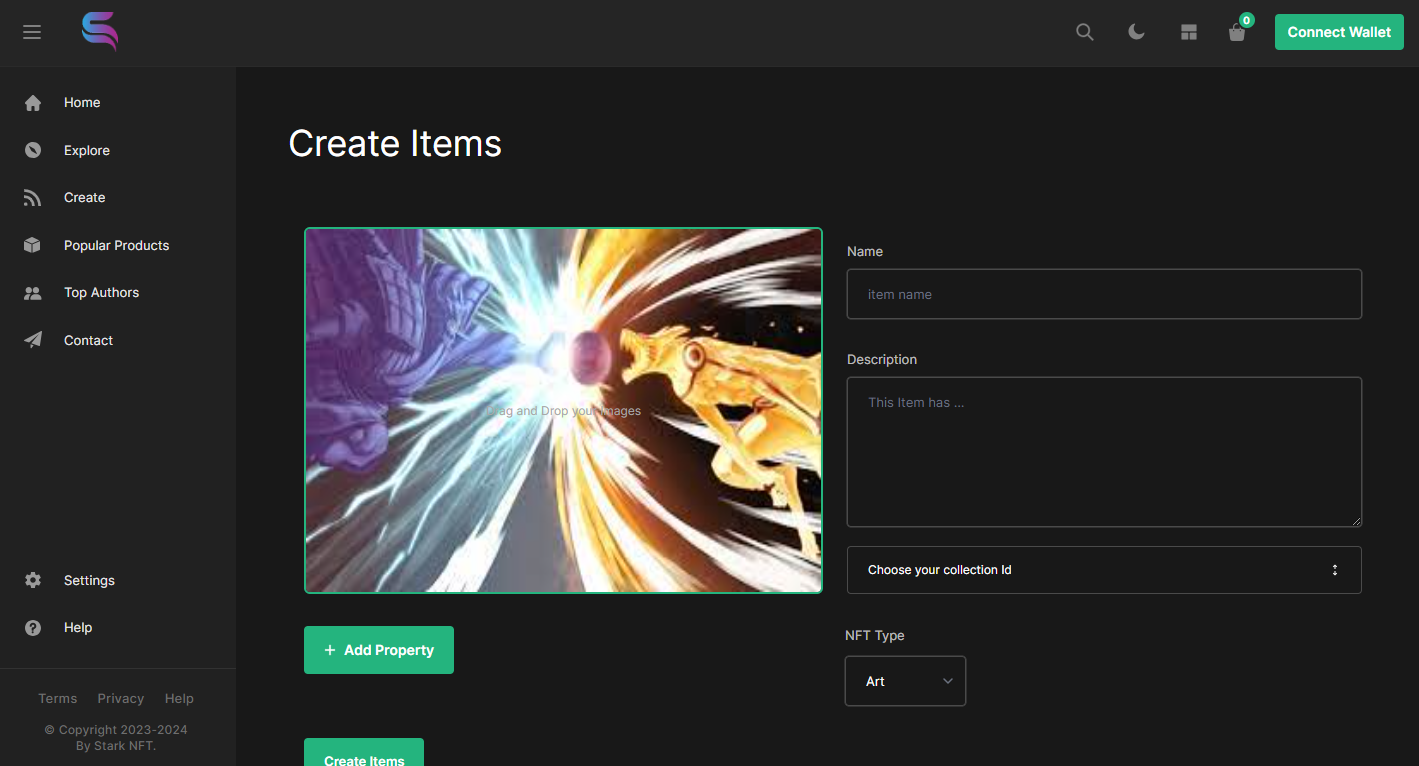Click the NFT Type label
This screenshot has width=1419, height=766.
click(875, 636)
